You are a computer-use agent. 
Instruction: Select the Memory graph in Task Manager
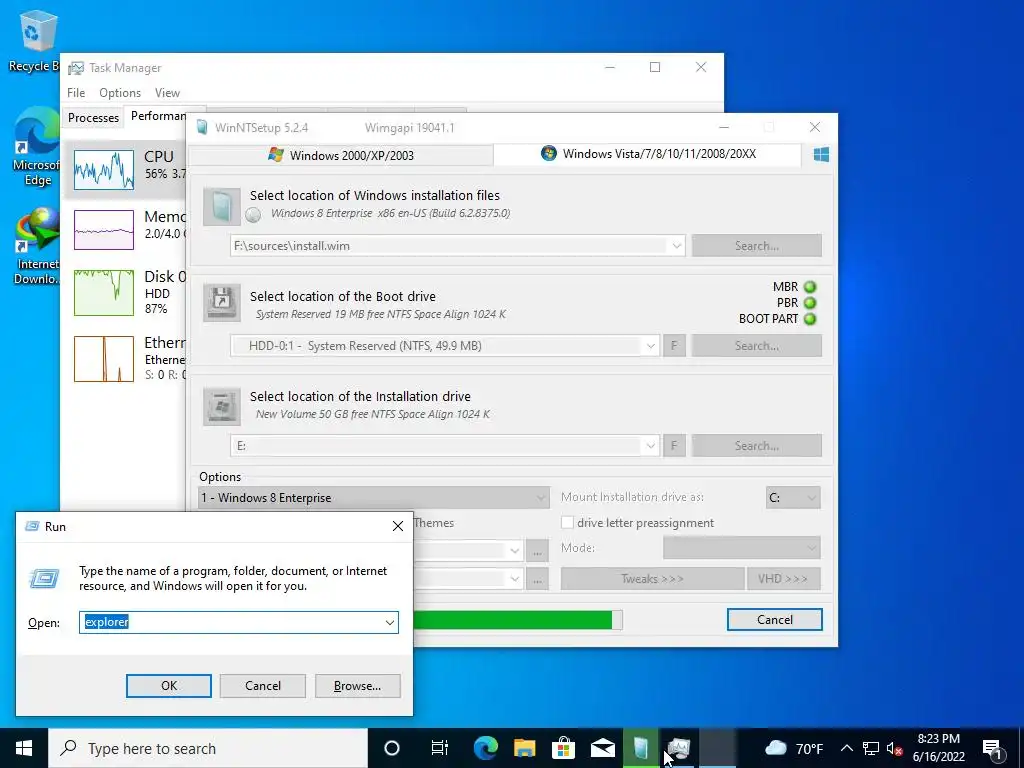[x=104, y=230]
